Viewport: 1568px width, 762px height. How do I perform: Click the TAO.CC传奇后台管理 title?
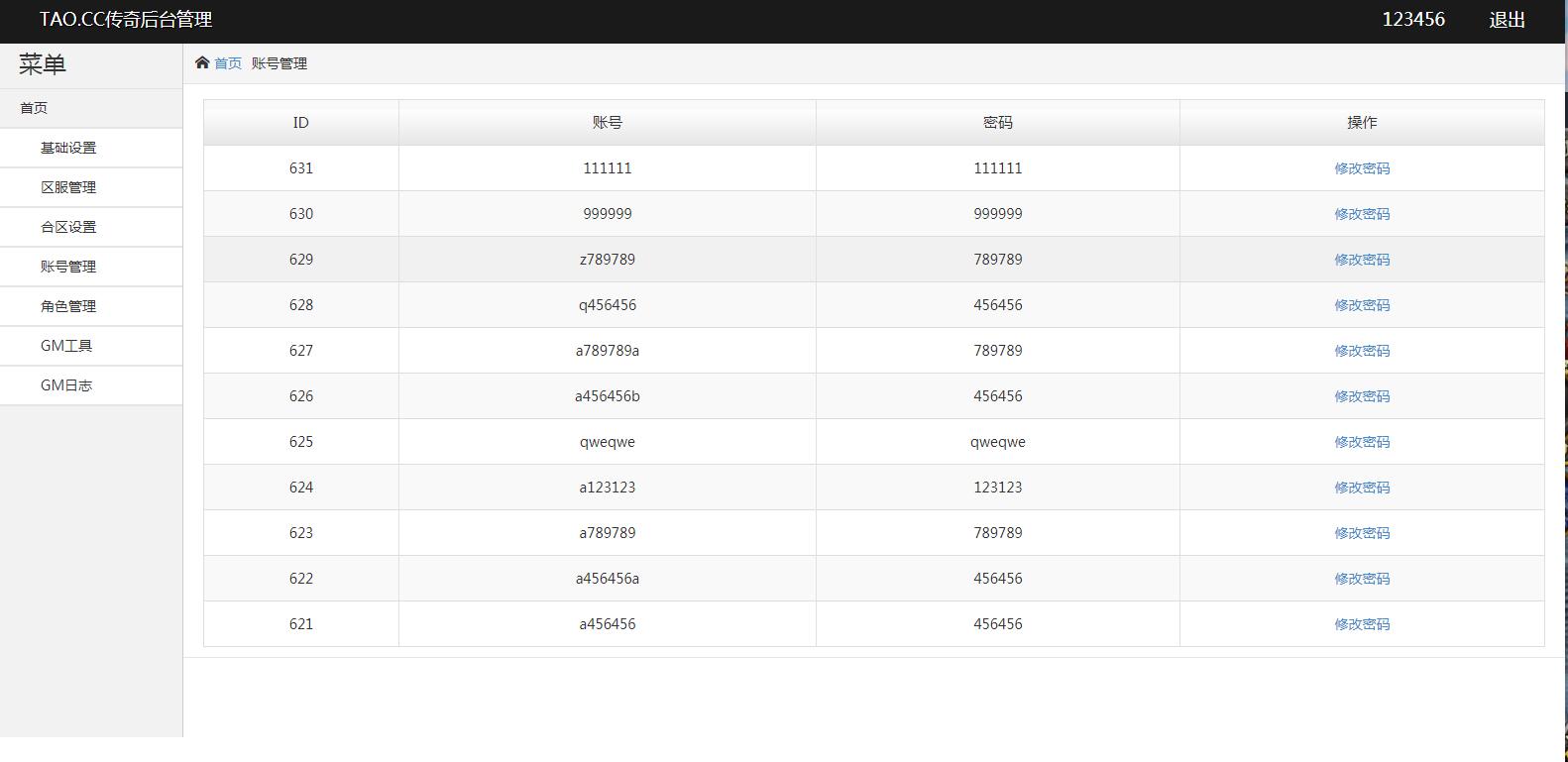click(126, 20)
